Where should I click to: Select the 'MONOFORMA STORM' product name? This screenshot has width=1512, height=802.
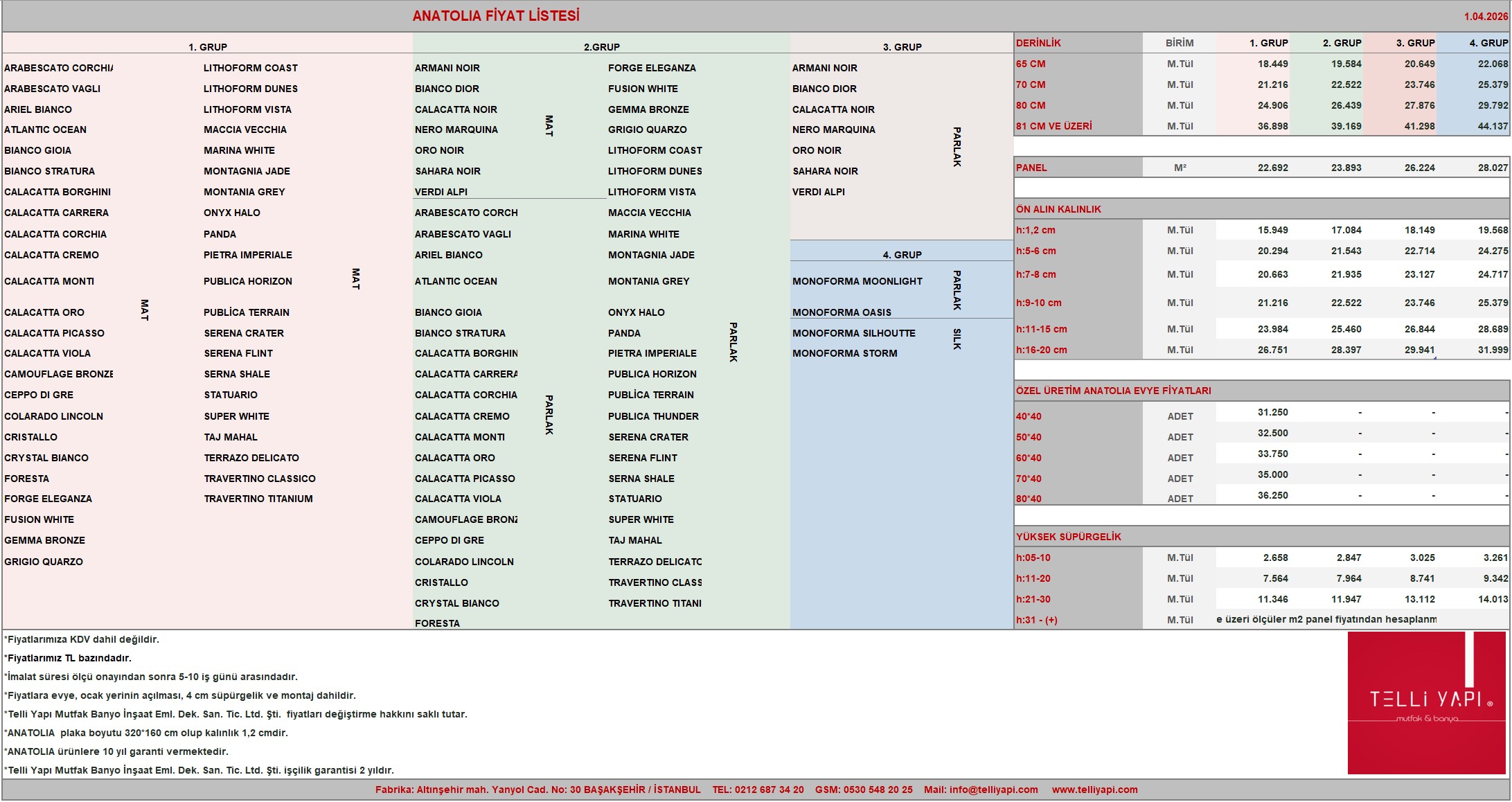coord(845,353)
